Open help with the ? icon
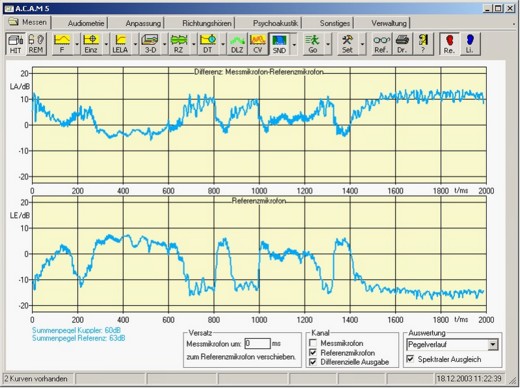The image size is (520, 388). 423,44
